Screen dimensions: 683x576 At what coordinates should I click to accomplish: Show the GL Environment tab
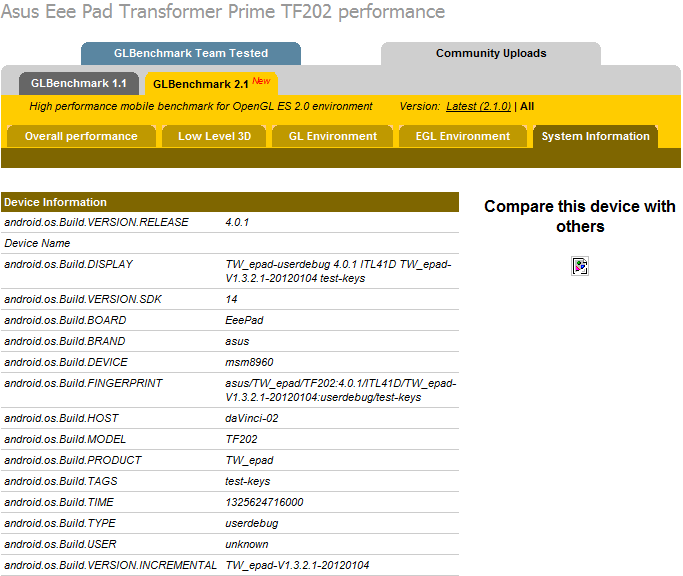[x=333, y=136]
